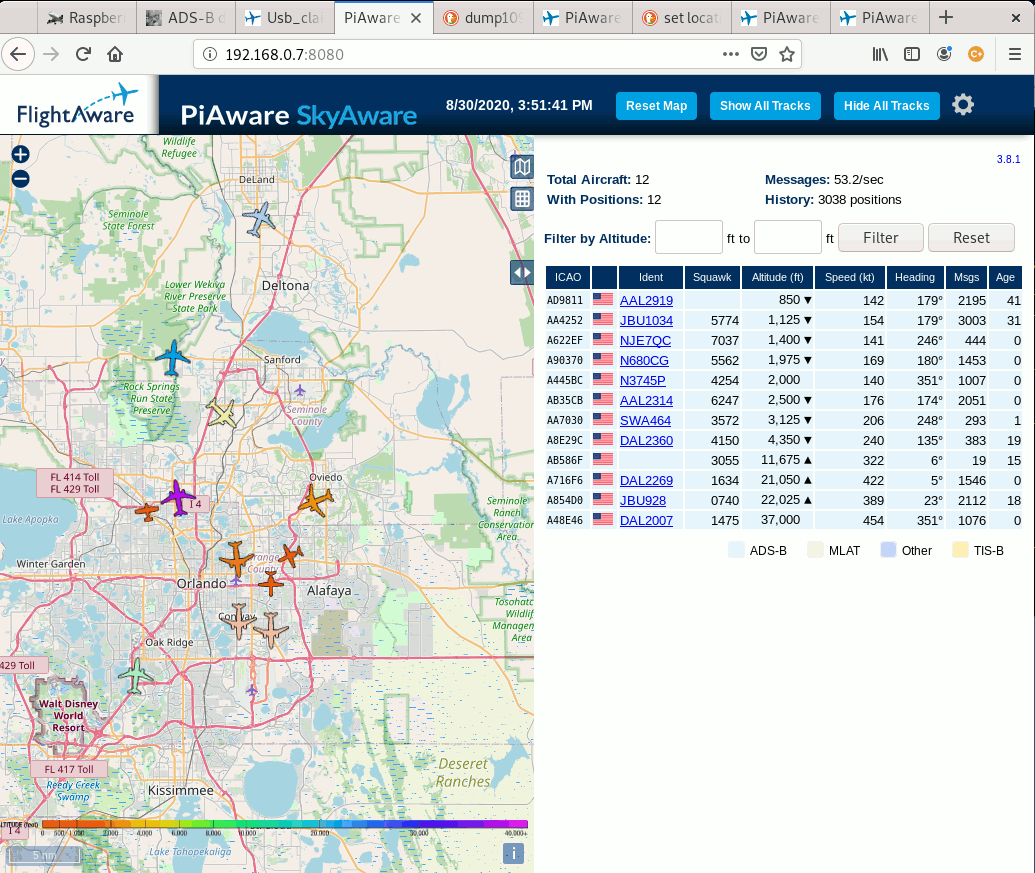Switch to the dump109 tab
1035x873 pixels.
click(483, 18)
